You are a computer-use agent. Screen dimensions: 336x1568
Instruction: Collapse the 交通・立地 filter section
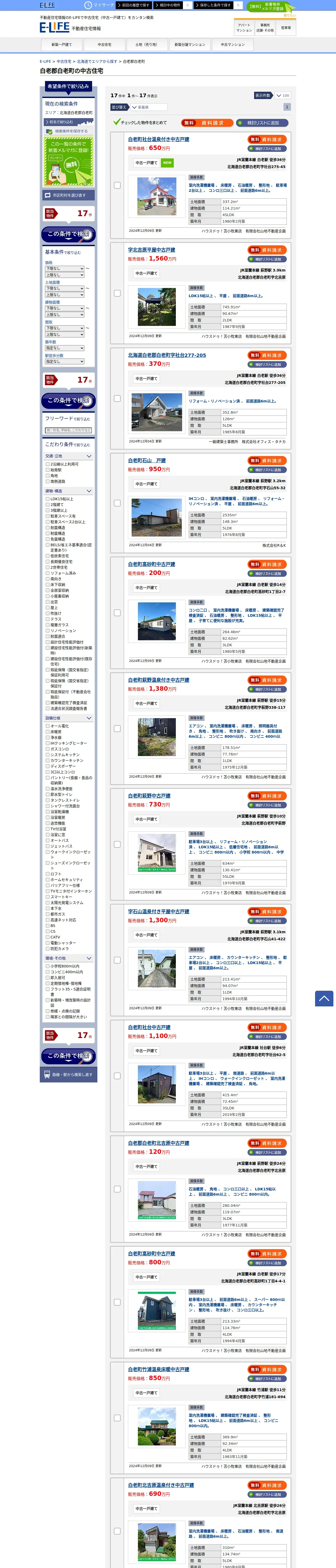tap(68, 456)
